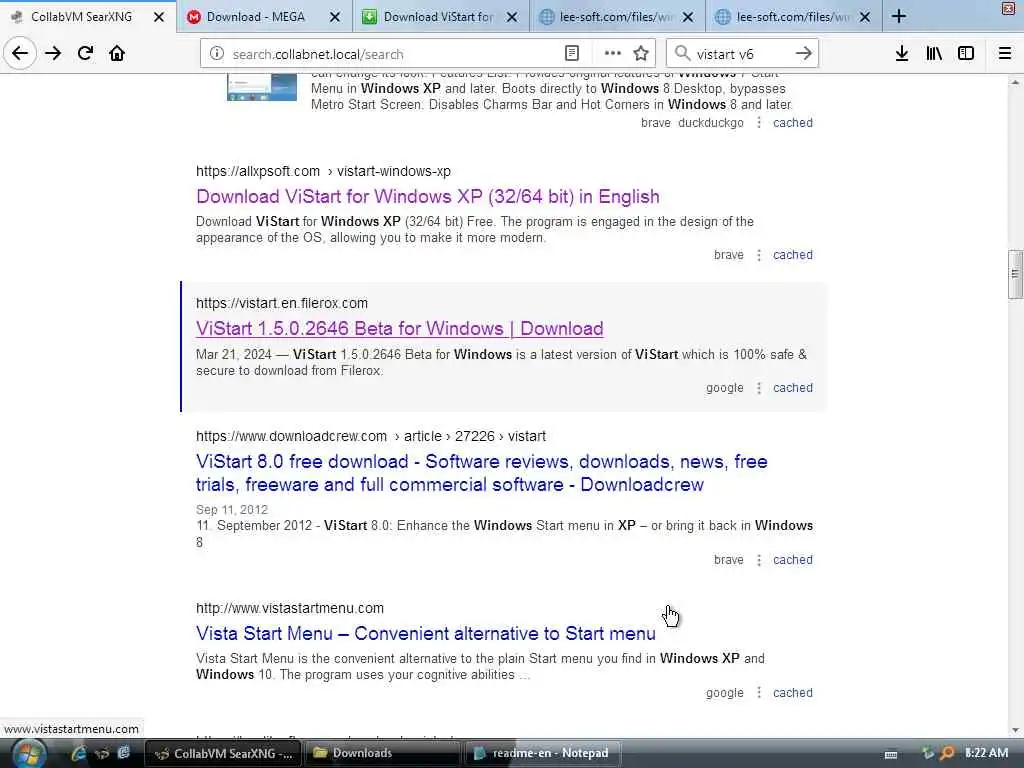1024x768 pixels.
Task: Reload the current search page
Action: pyautogui.click(x=85, y=54)
